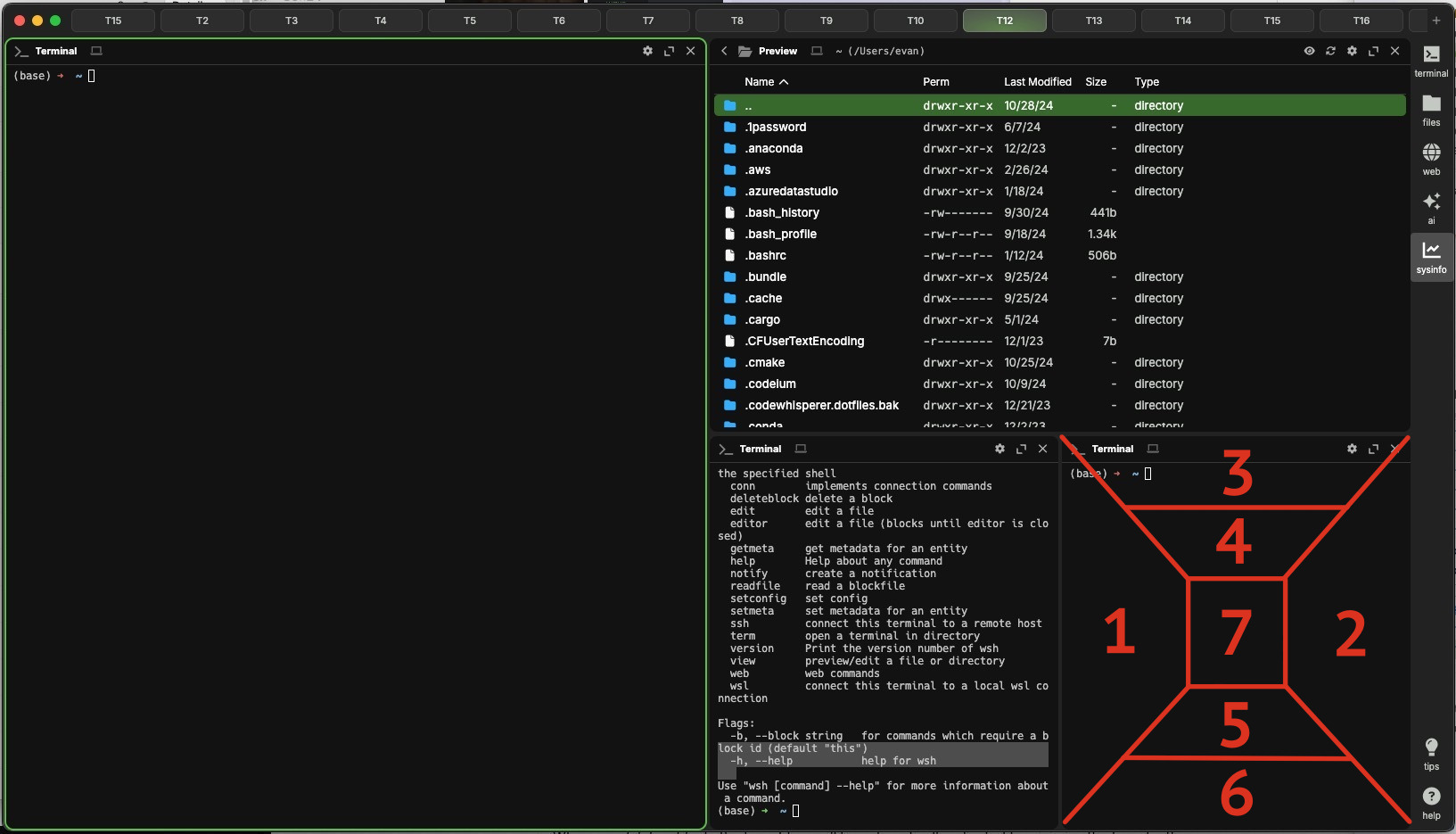Select the .bash_profile file row

(x=1060, y=234)
